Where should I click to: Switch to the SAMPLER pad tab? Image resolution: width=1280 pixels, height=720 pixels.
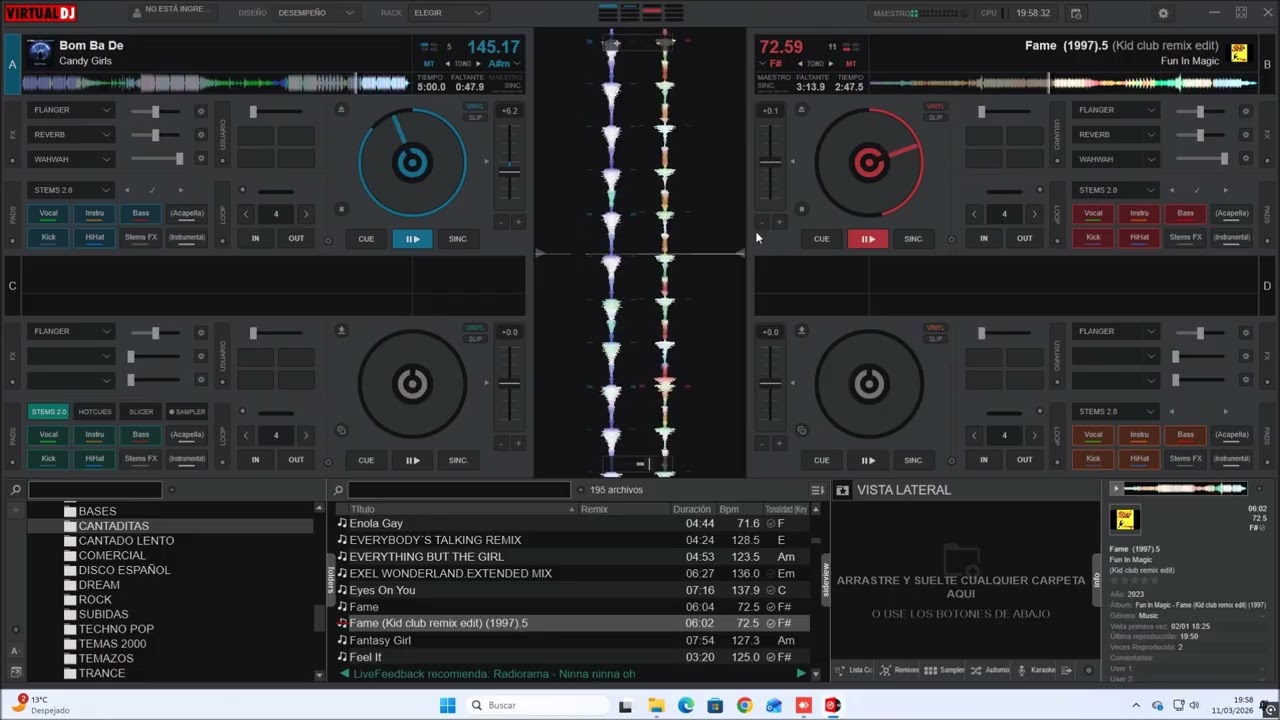(187, 412)
